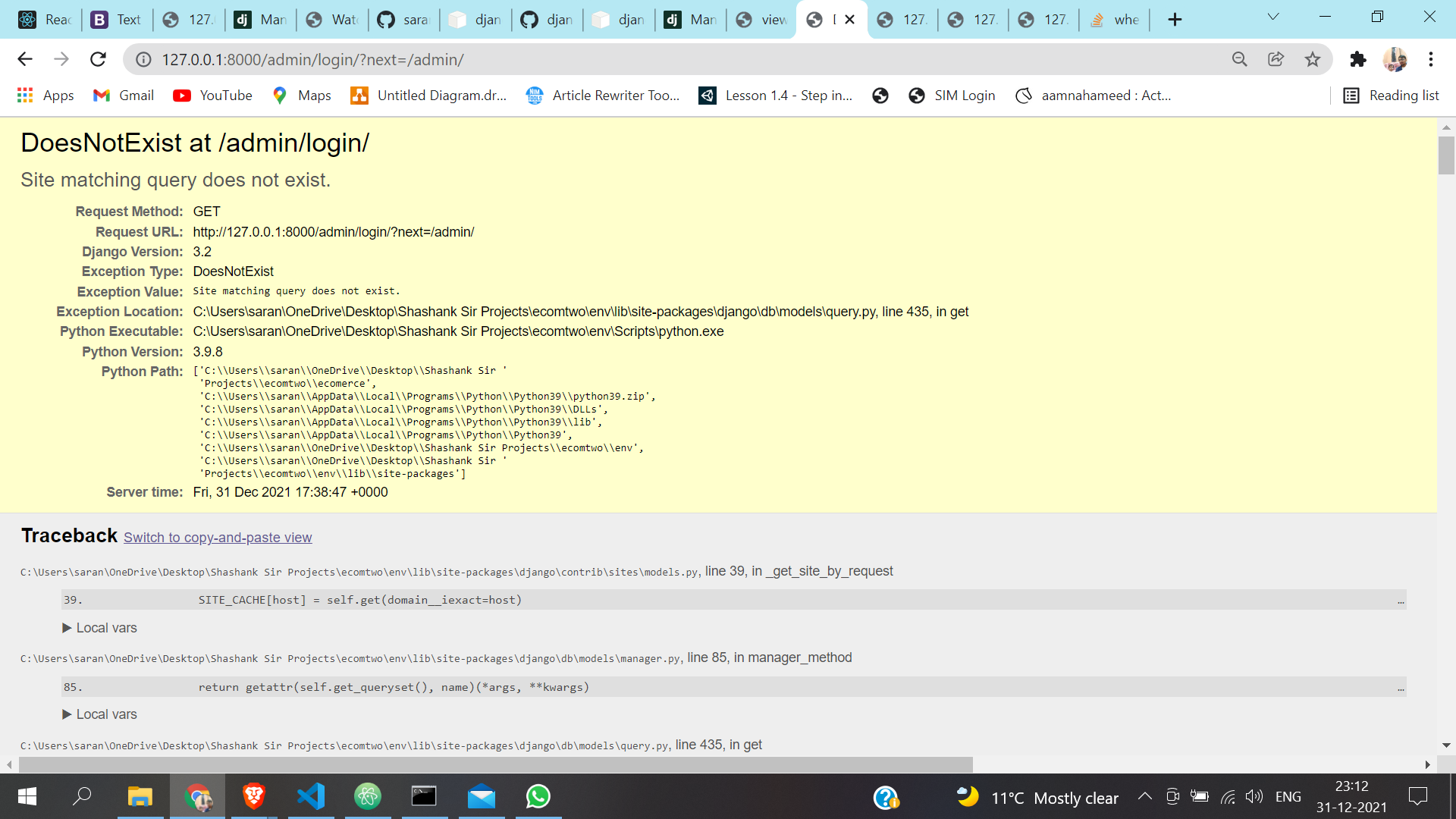This screenshot has width=1456, height=819.
Task: Open File Explorer from the taskbar
Action: tap(140, 796)
